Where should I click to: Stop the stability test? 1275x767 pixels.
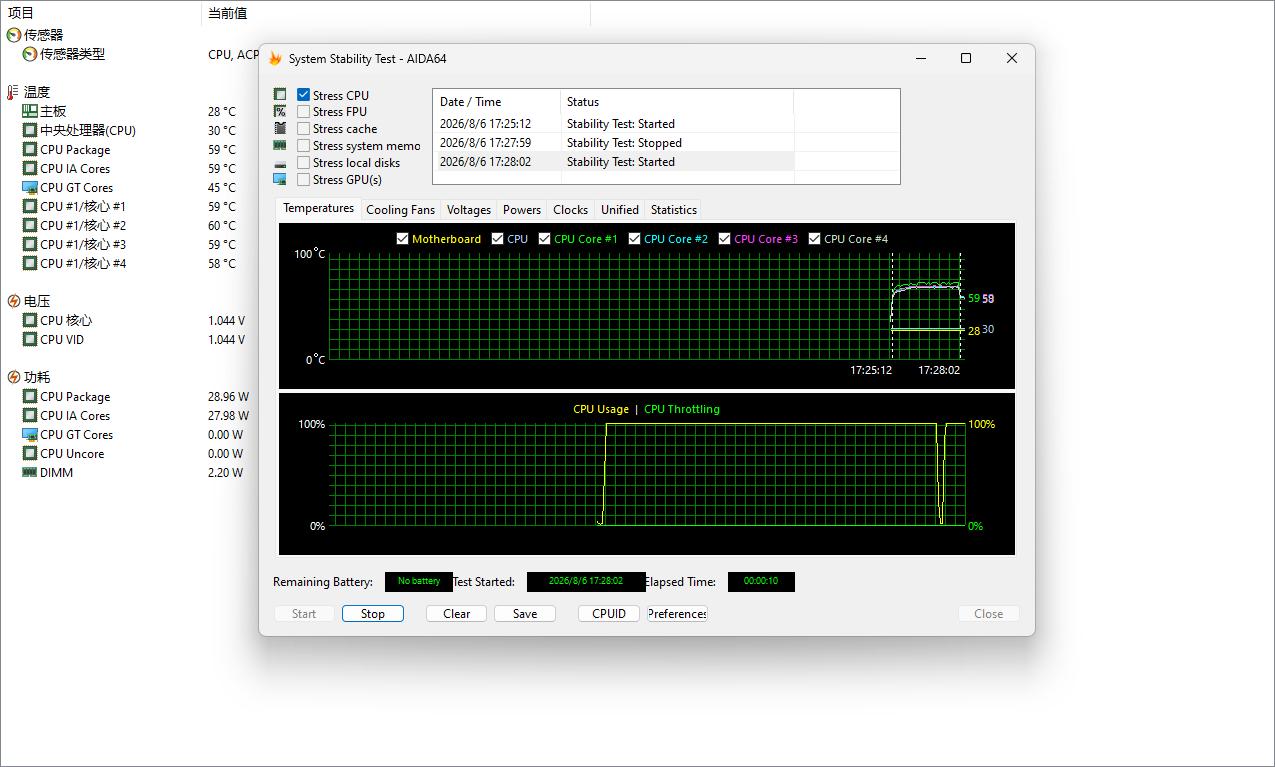tap(373, 614)
